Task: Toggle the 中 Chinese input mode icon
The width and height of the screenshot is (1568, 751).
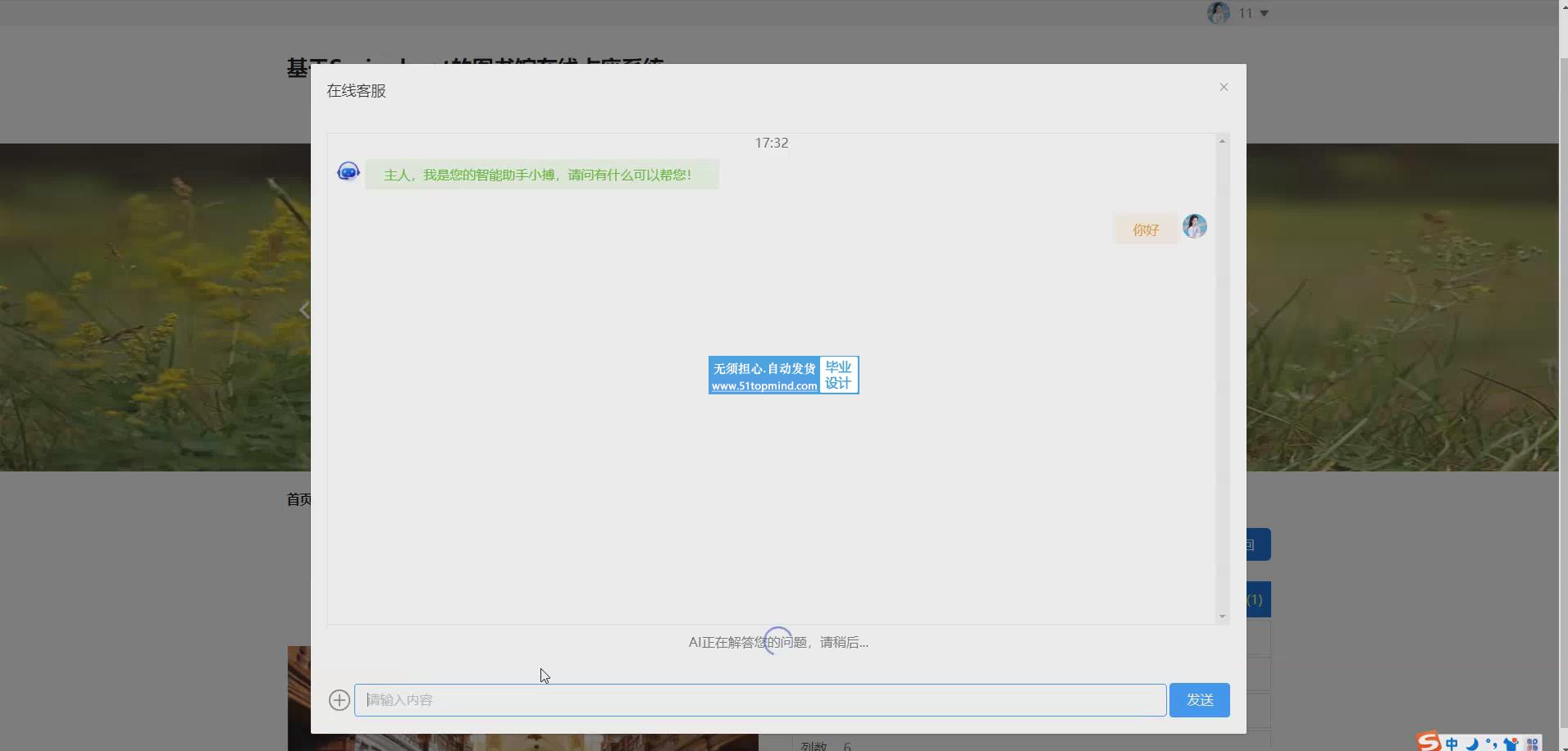Action: 1452,744
